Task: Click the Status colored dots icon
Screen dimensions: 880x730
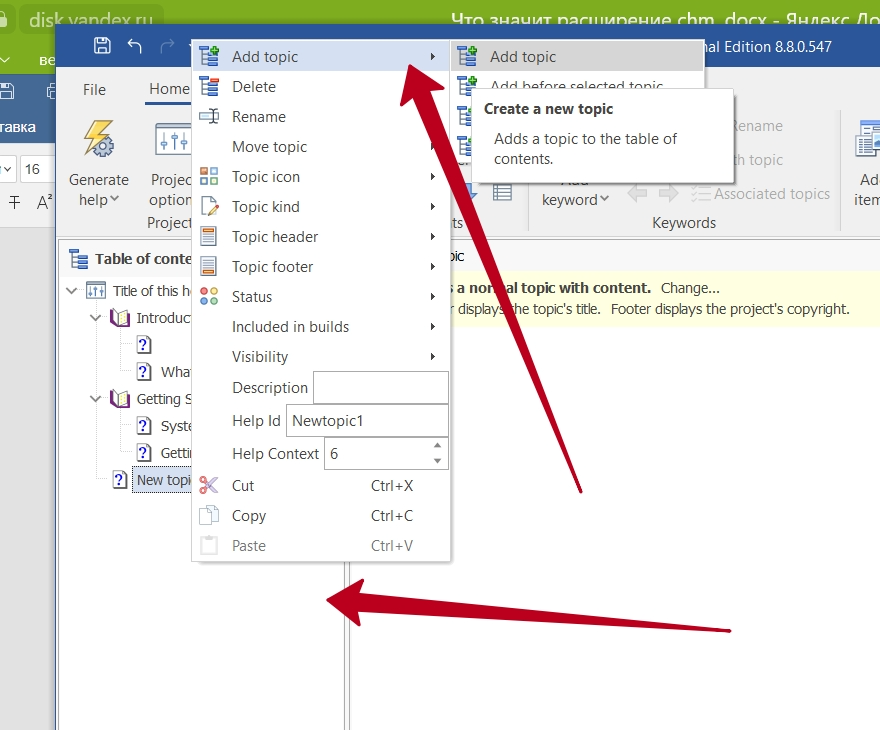Action: (209, 296)
